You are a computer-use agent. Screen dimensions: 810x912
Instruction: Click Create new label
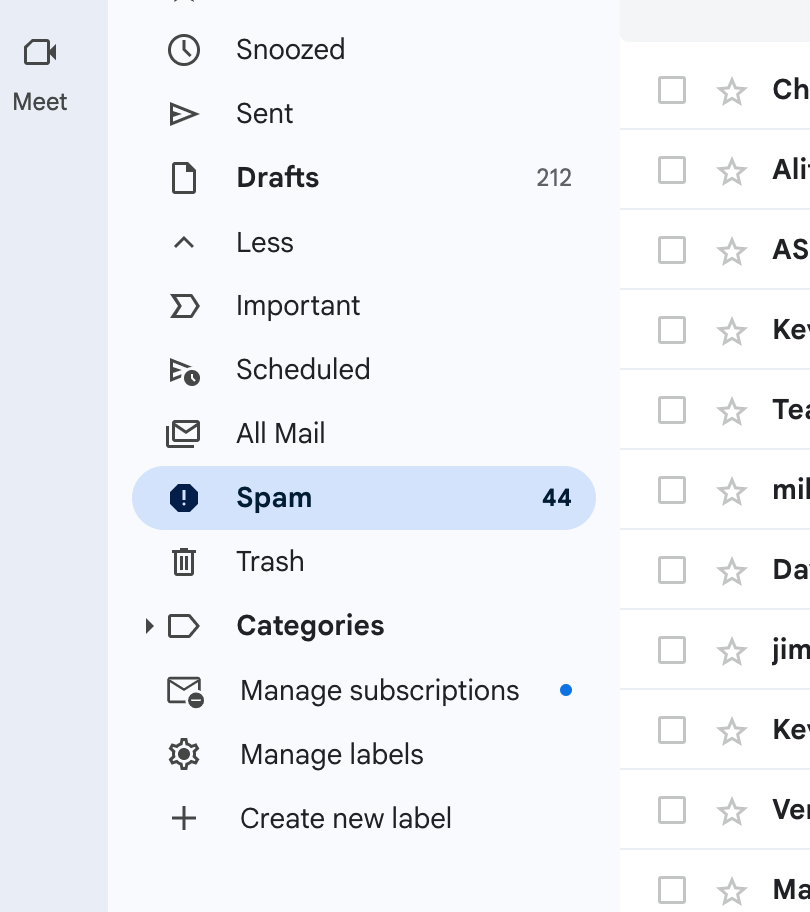[x=345, y=818]
